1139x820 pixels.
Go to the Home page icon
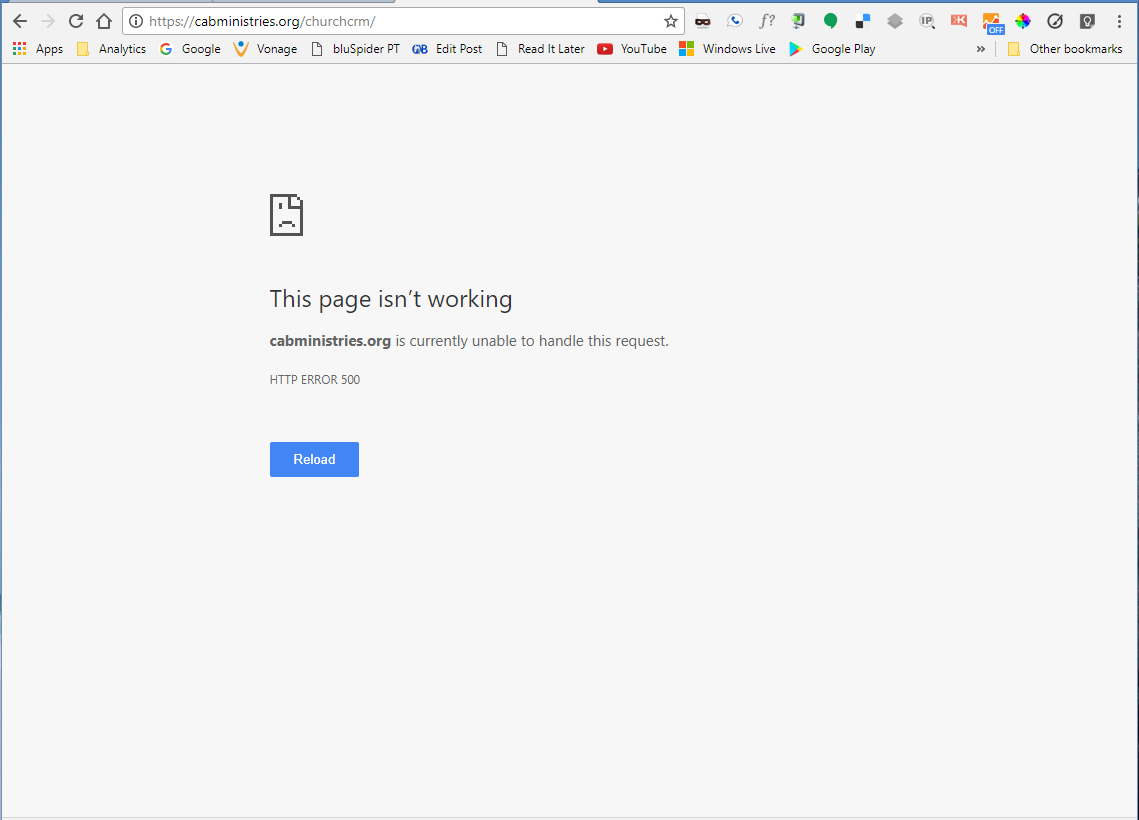tap(104, 21)
